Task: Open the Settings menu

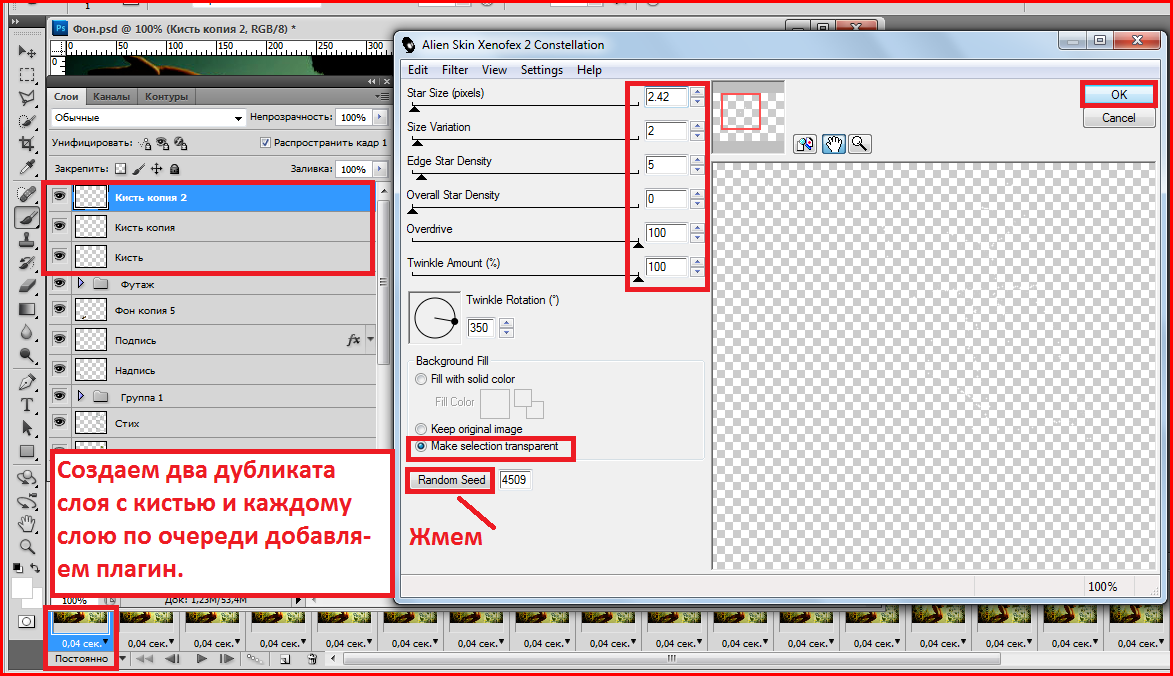Action: tap(542, 70)
